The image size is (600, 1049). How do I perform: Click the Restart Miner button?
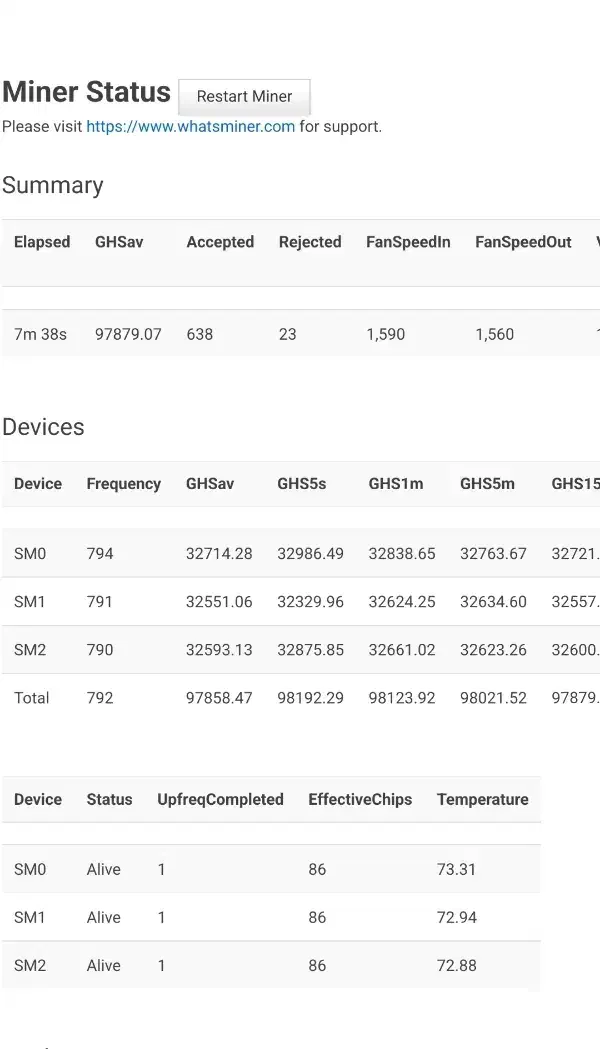(244, 97)
